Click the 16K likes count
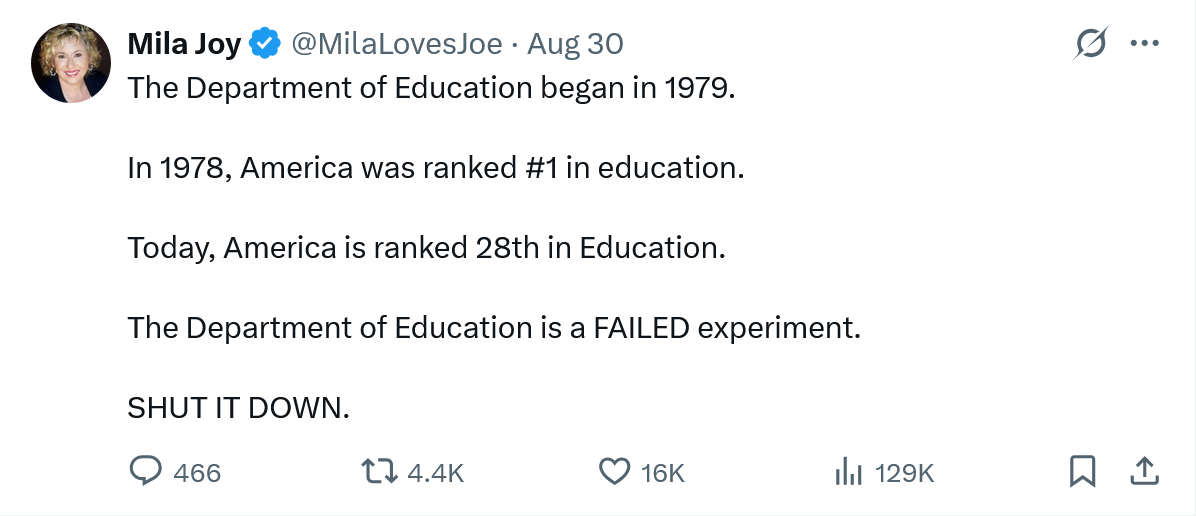Viewport: 1196px width, 516px height. coord(663,473)
